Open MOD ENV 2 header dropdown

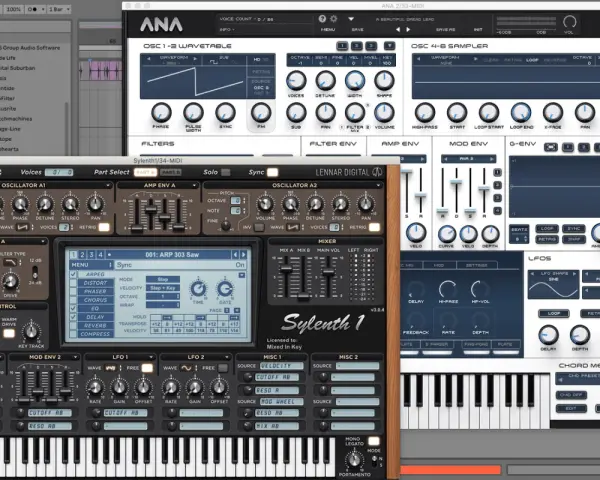point(76,357)
